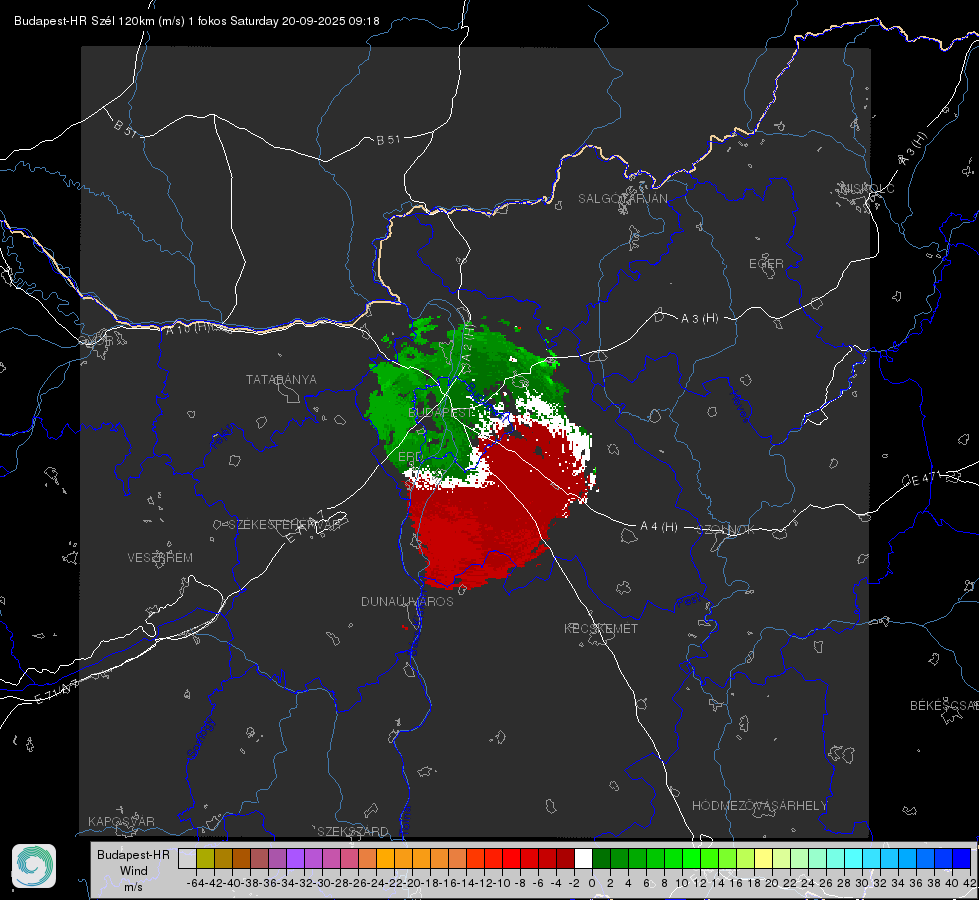Click the swirl logo icon beside the legend
This screenshot has width=979, height=900.
(x=34, y=866)
